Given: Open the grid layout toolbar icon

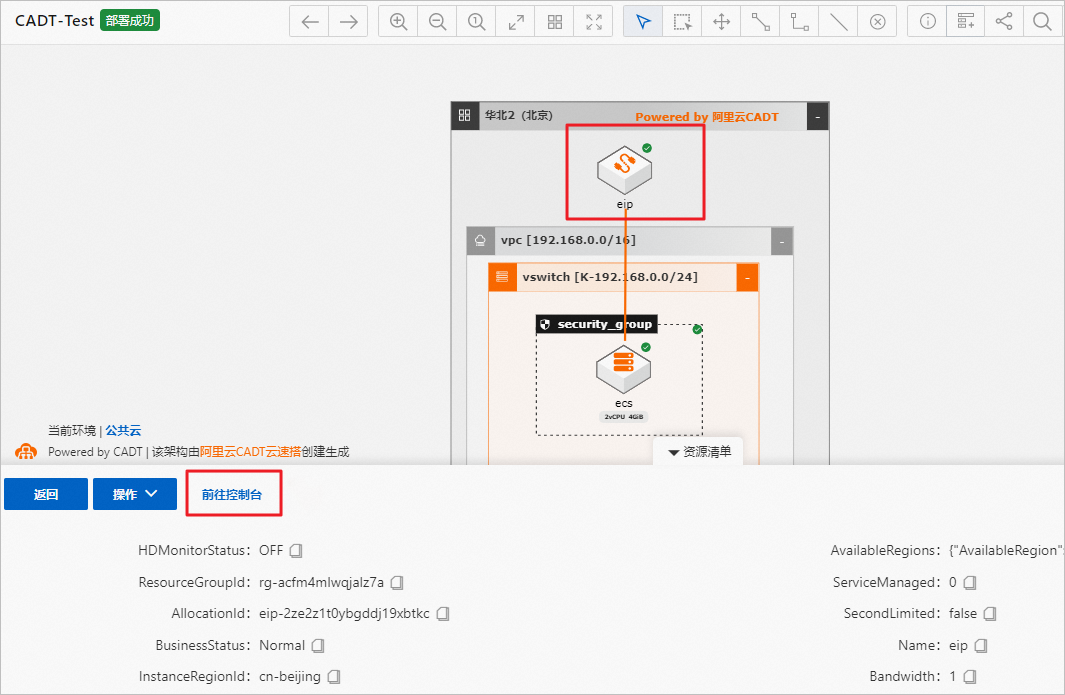Looking at the screenshot, I should tap(555, 22).
